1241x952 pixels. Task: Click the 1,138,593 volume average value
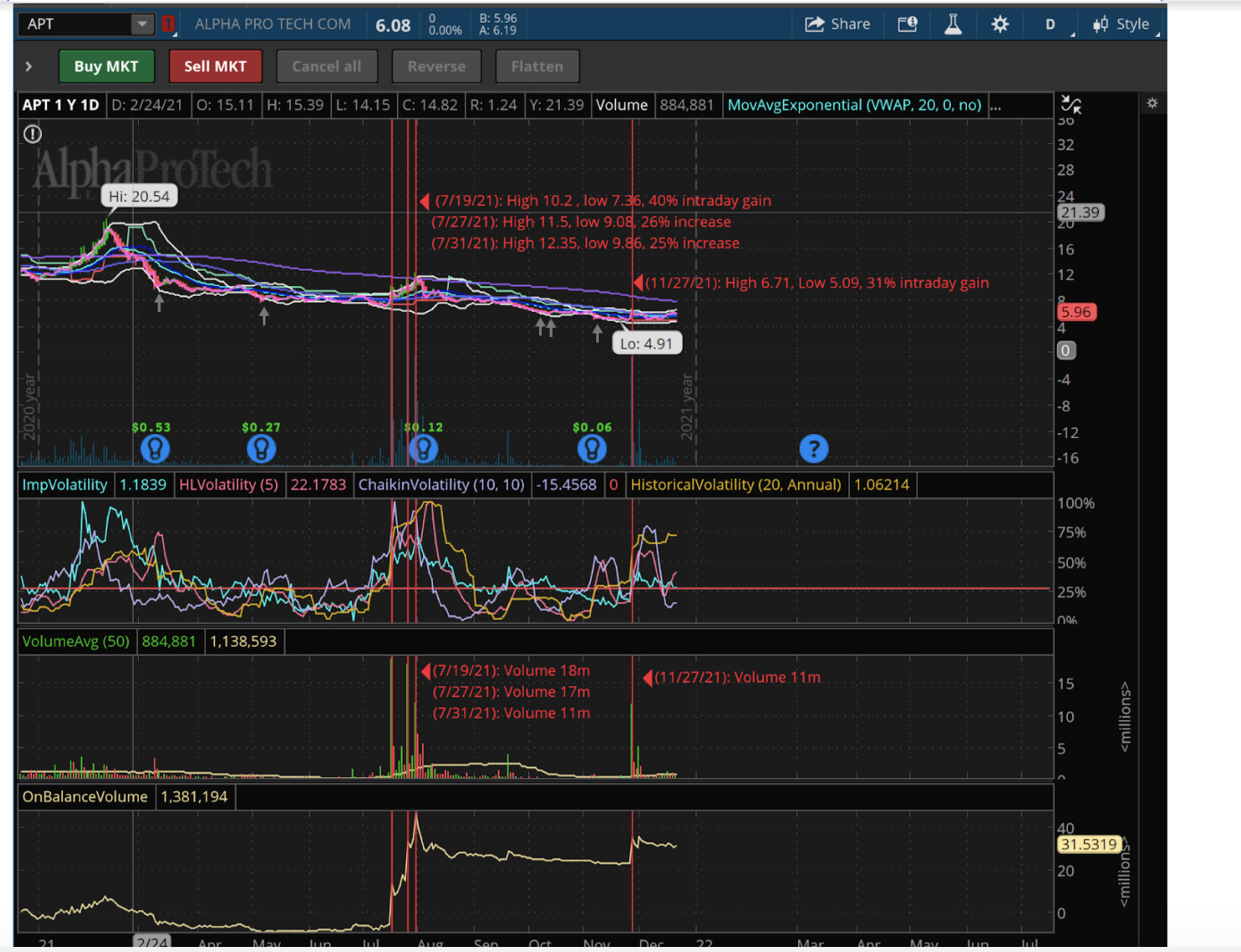pos(243,641)
